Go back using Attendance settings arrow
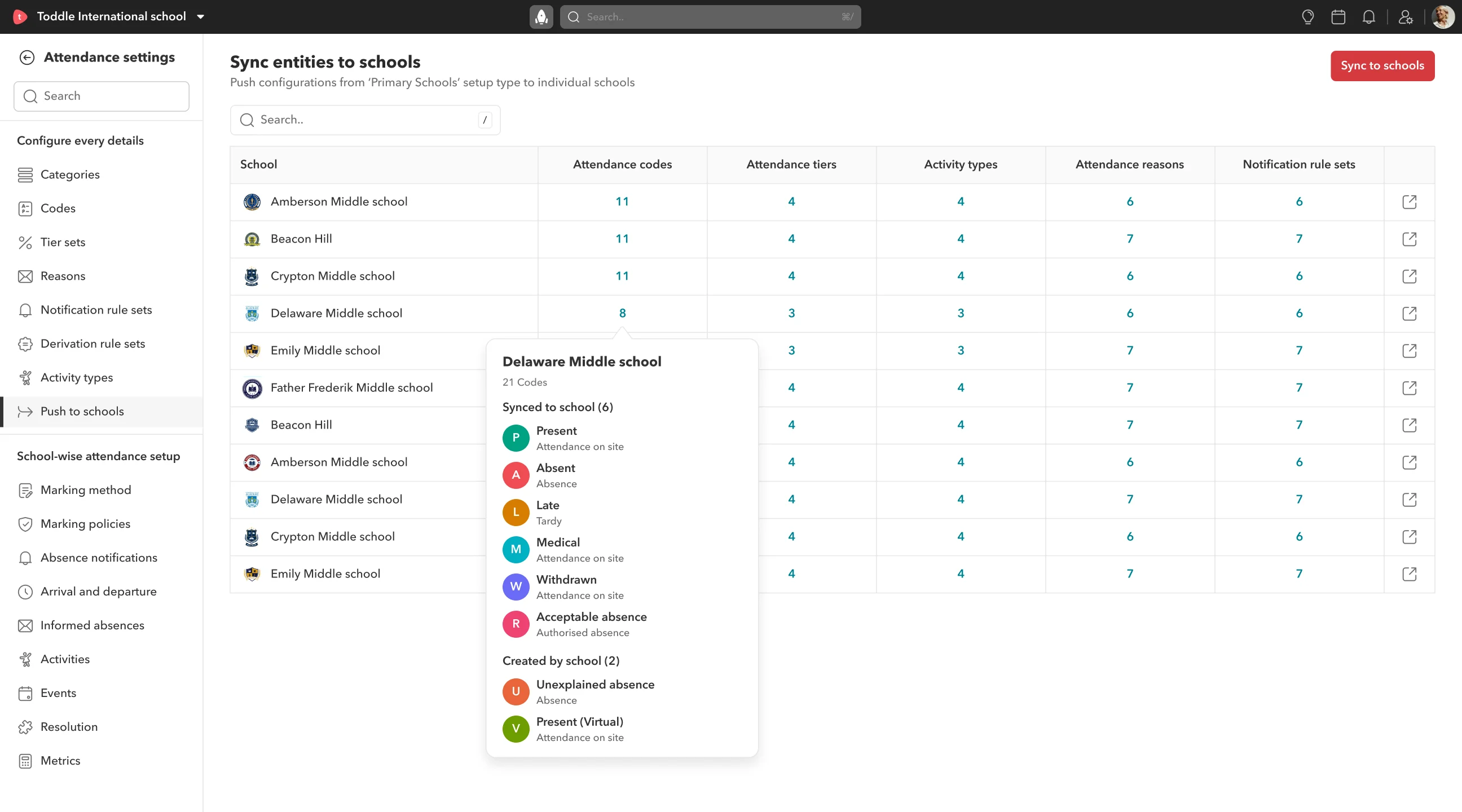The image size is (1462, 812). [x=27, y=58]
